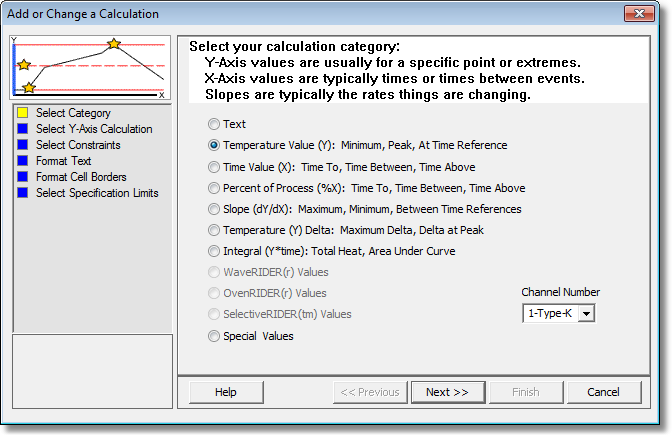The width and height of the screenshot is (672, 437).
Task: Choose the Special Values radio option
Action: pos(214,336)
